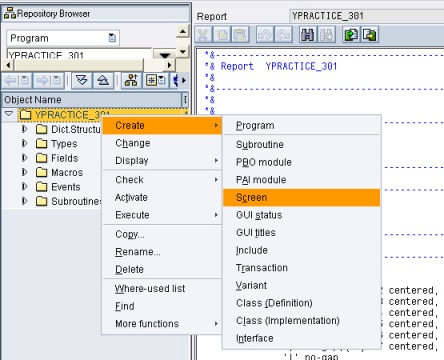Screen dimensions: 444x360
Task: Collapse the YPRACTICE_301 tree node
Action: (9, 114)
